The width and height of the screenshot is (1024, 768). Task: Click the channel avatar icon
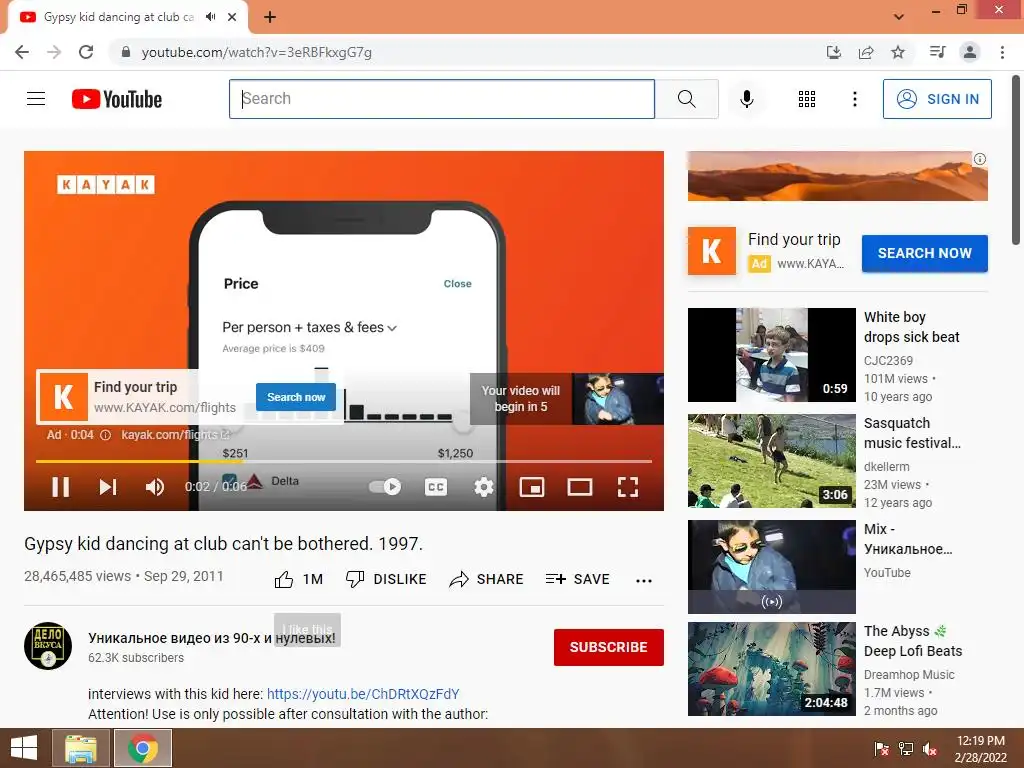tap(48, 646)
